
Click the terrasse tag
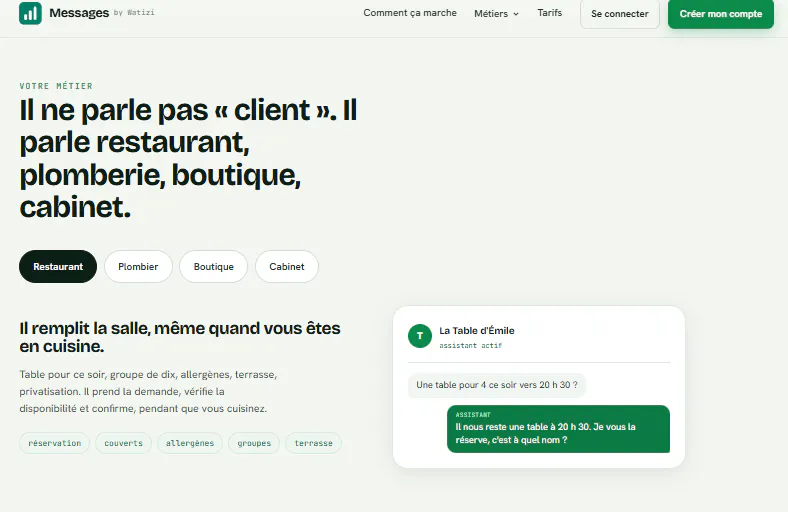click(313, 443)
